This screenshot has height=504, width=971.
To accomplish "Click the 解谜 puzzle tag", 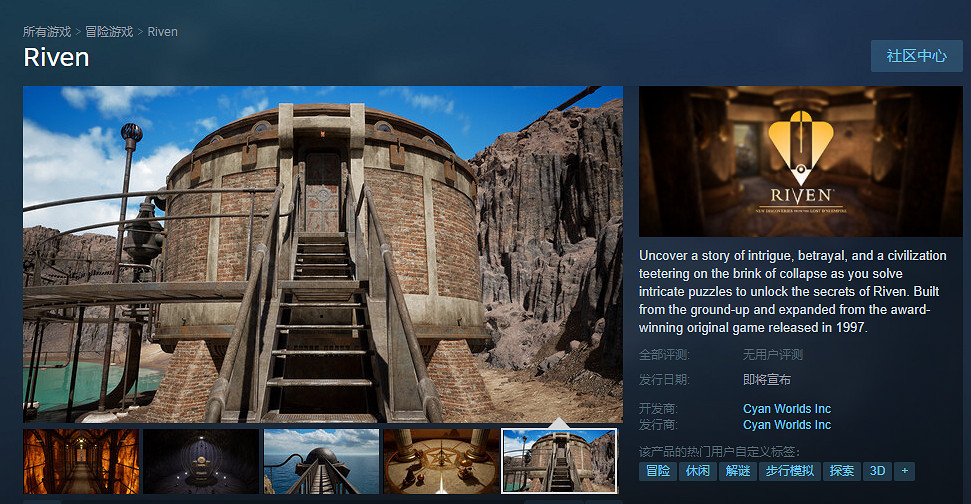I will [737, 471].
